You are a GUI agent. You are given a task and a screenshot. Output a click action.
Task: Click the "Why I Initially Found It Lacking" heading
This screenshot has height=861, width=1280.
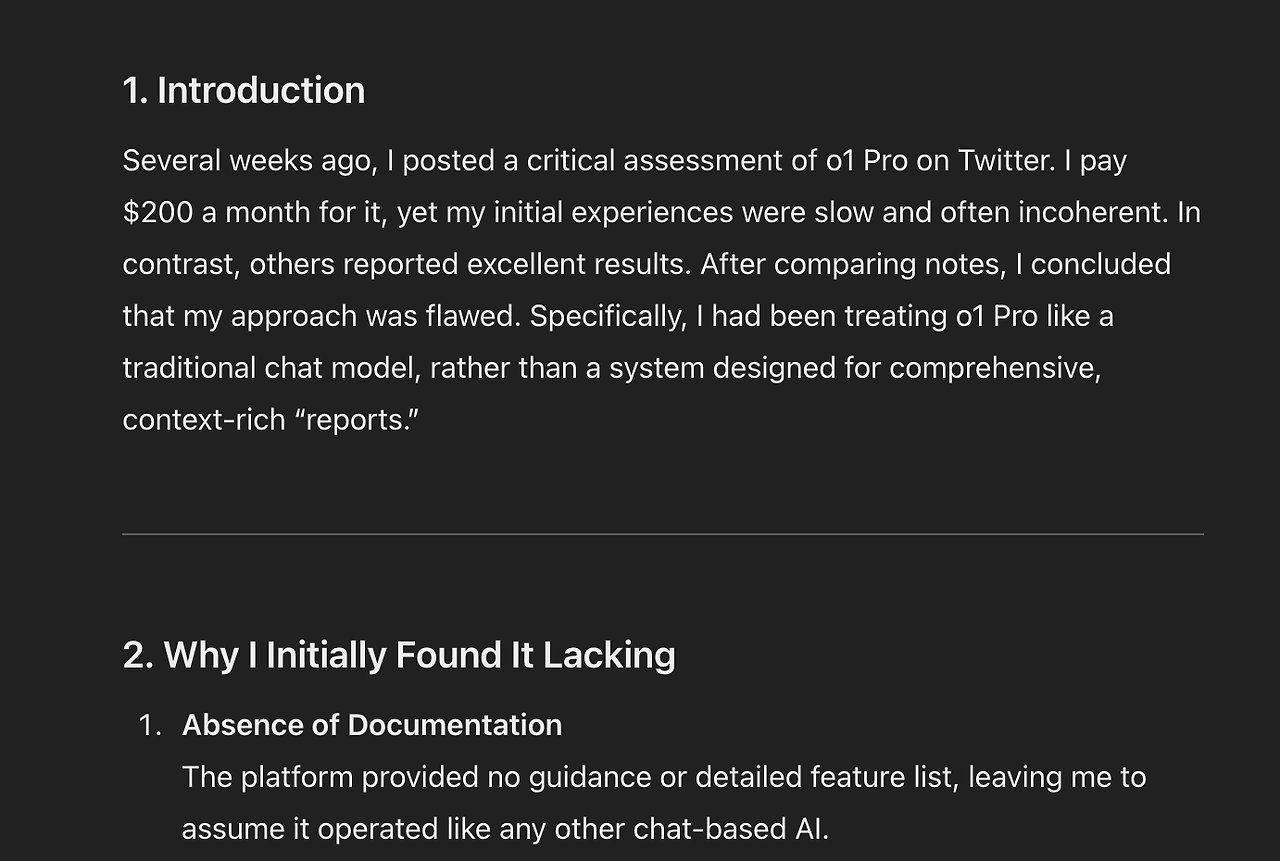[x=399, y=655]
